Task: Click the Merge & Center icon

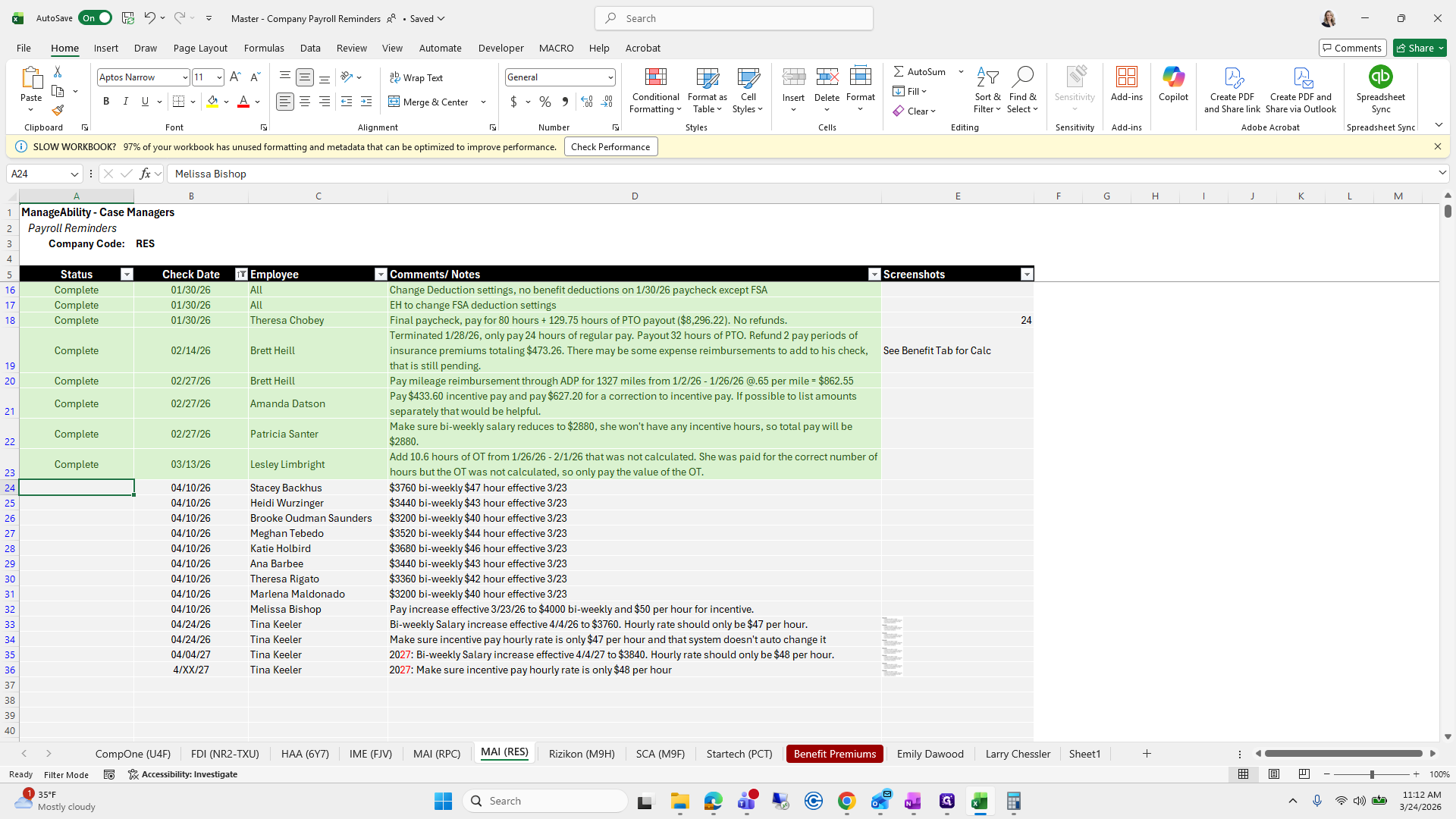Action: (394, 102)
